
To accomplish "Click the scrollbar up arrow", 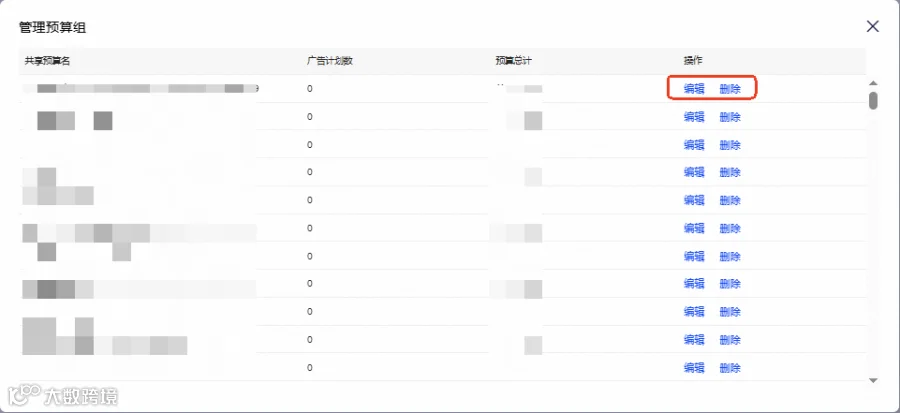I will pos(873,84).
